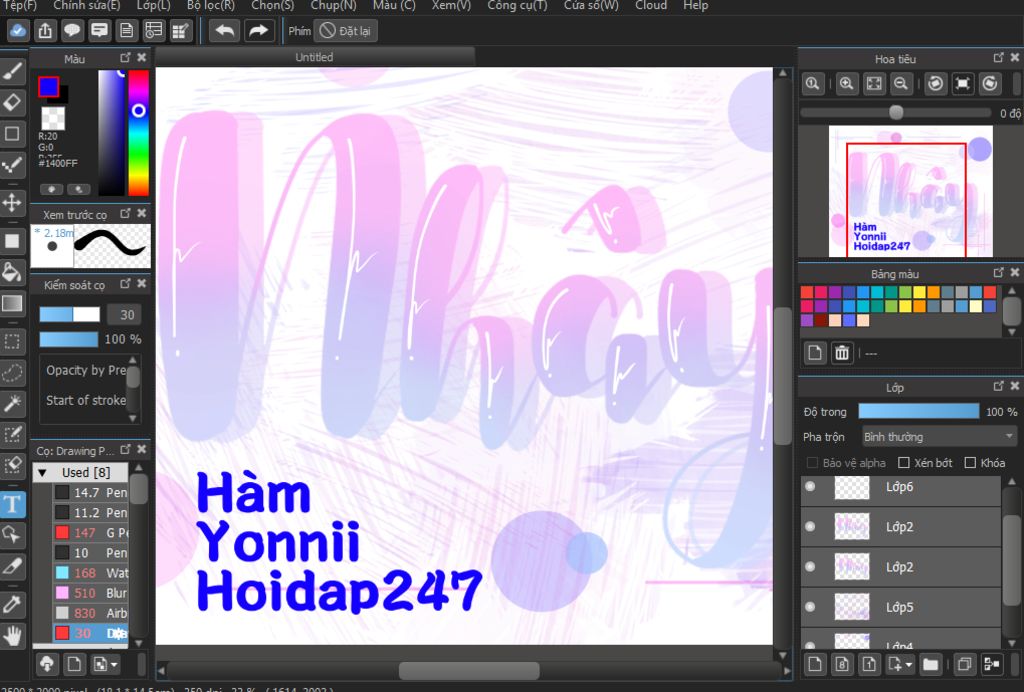
Task: Select the Eyedropper tool
Action: click(x=12, y=604)
